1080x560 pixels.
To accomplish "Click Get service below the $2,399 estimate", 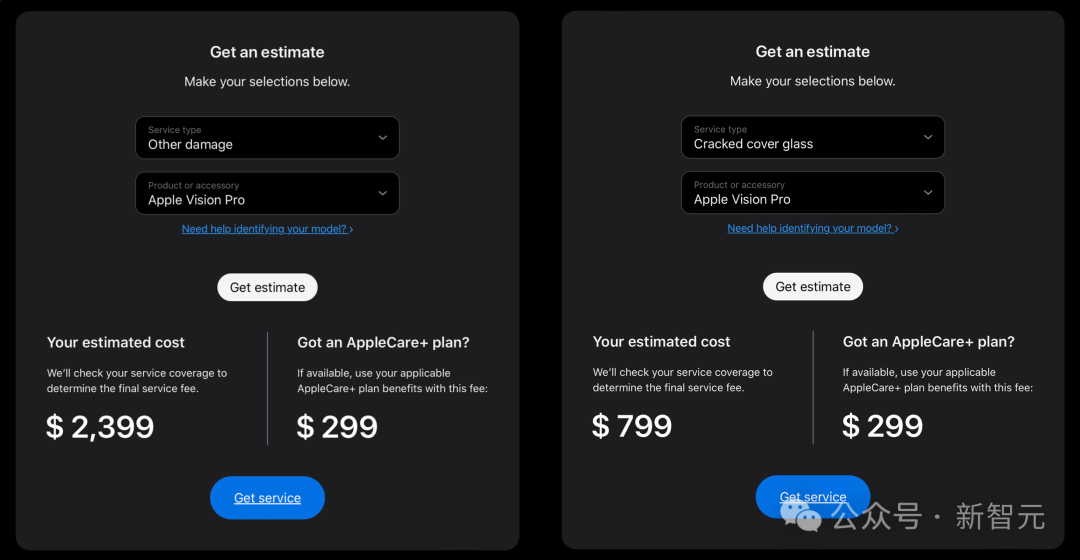I will (267, 497).
